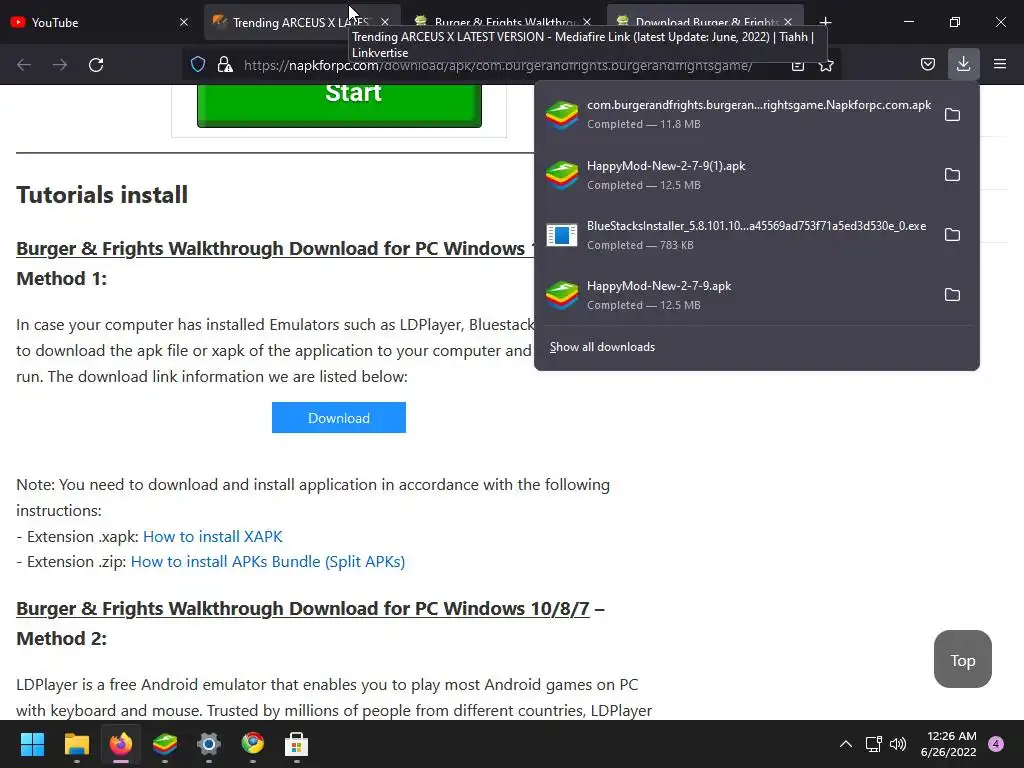The width and height of the screenshot is (1024, 768).
Task: Open volume control in tray
Action: (899, 744)
